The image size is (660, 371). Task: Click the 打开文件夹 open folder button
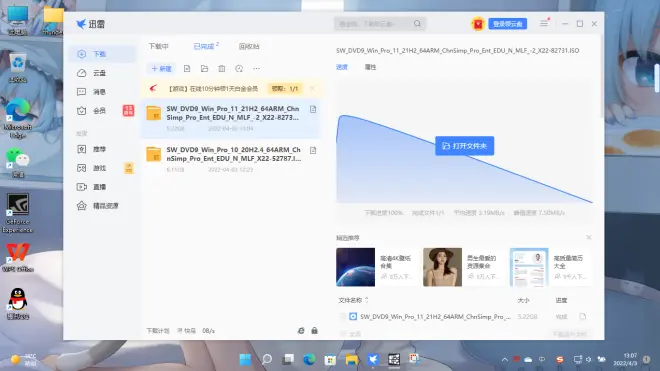point(465,146)
